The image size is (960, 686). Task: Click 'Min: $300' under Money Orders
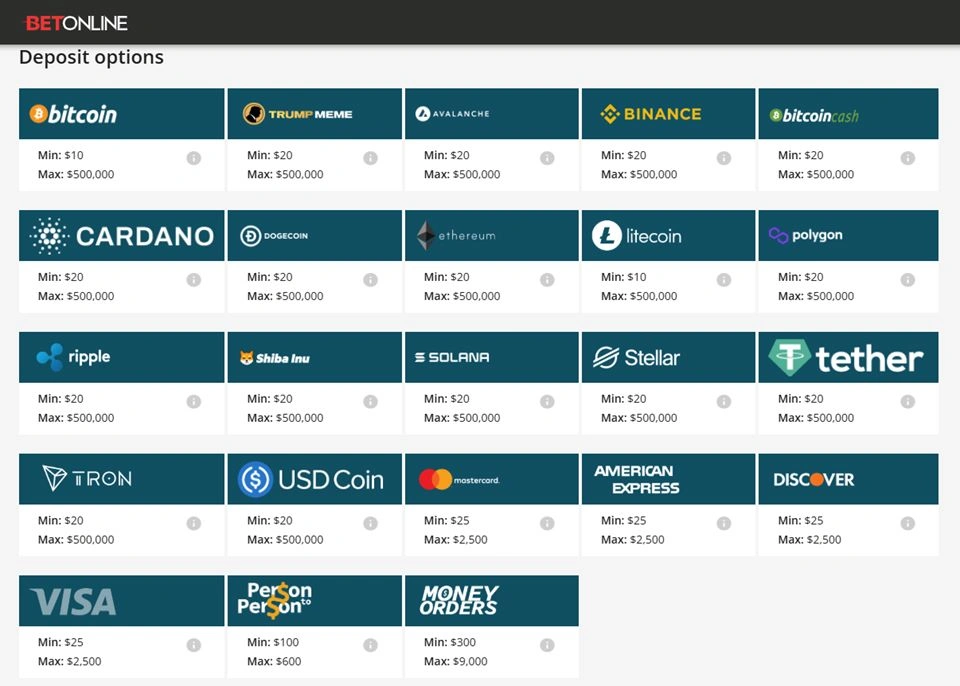(450, 643)
